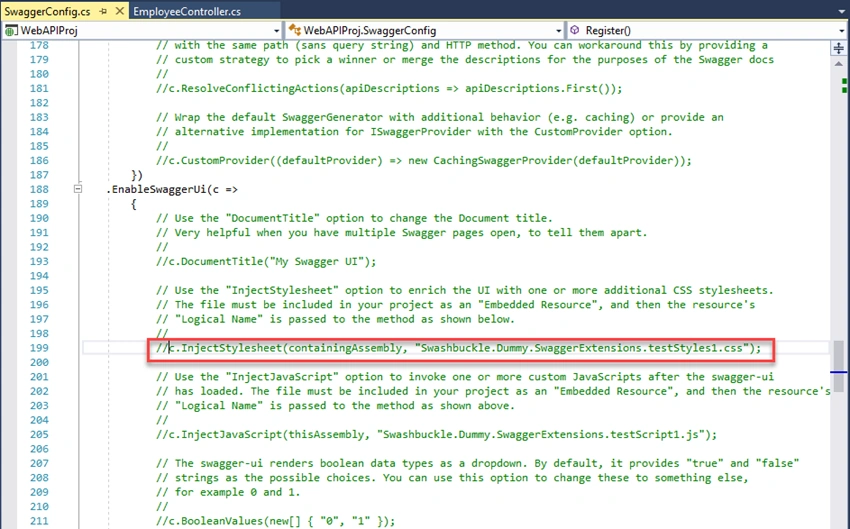Click line number 193

(x=39, y=261)
